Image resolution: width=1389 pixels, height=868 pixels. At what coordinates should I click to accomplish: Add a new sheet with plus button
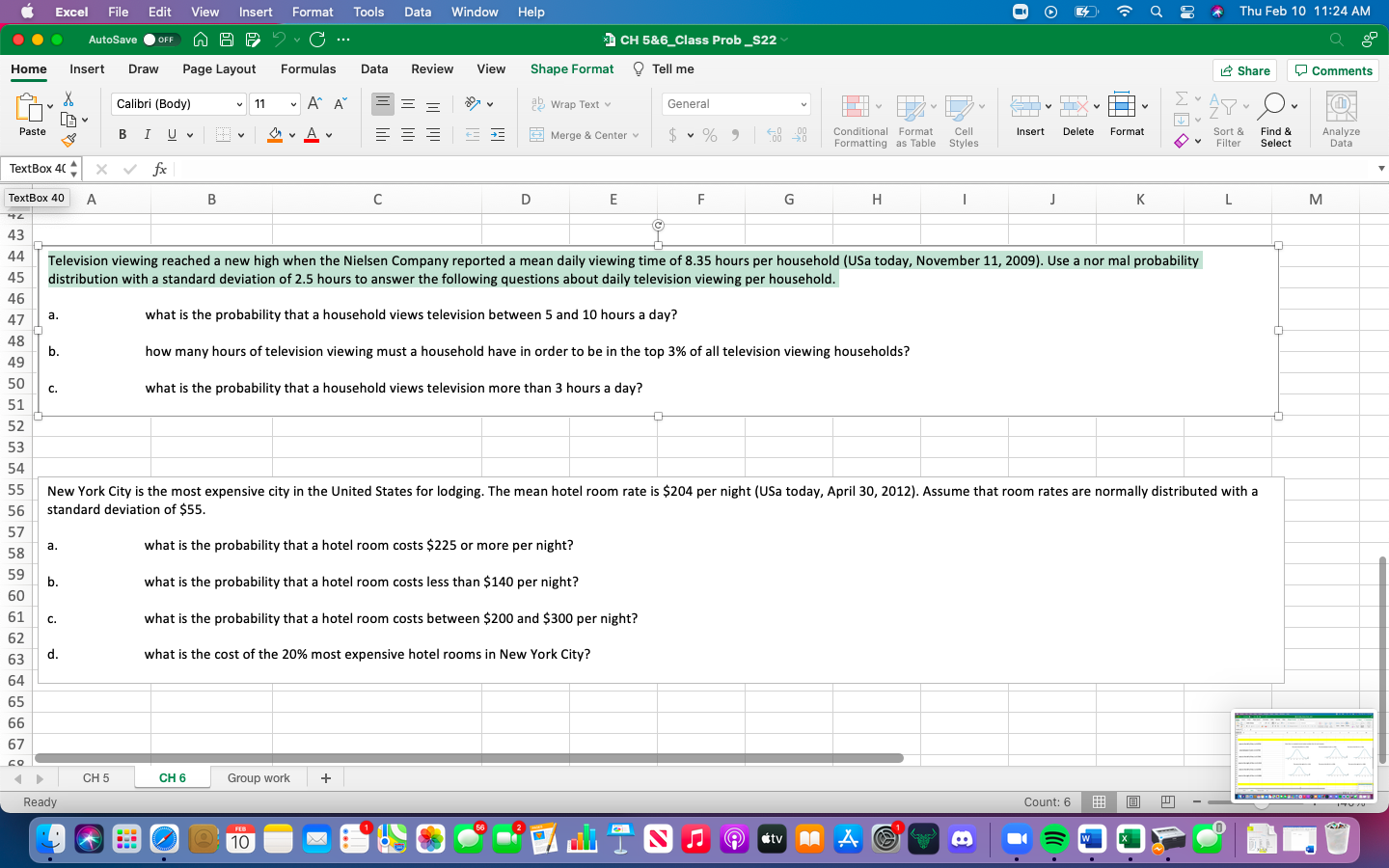pos(326,778)
